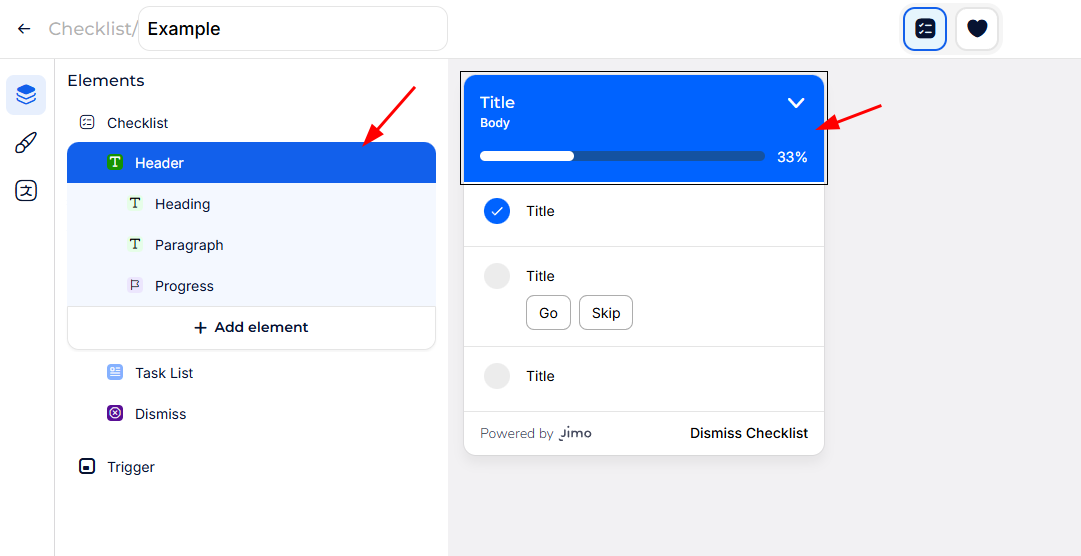Click the checklist name input field

point(292,29)
